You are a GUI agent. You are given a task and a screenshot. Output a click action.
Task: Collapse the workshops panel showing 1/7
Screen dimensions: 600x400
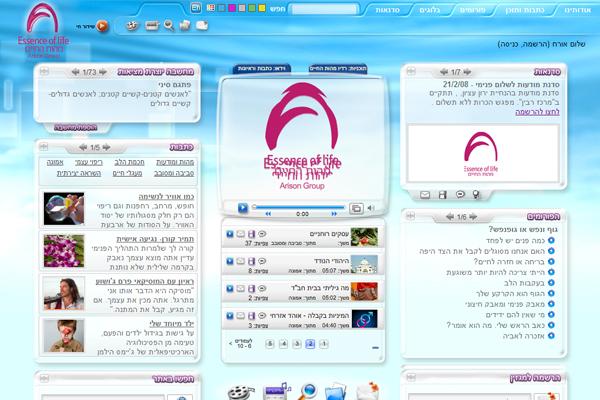click(x=411, y=71)
